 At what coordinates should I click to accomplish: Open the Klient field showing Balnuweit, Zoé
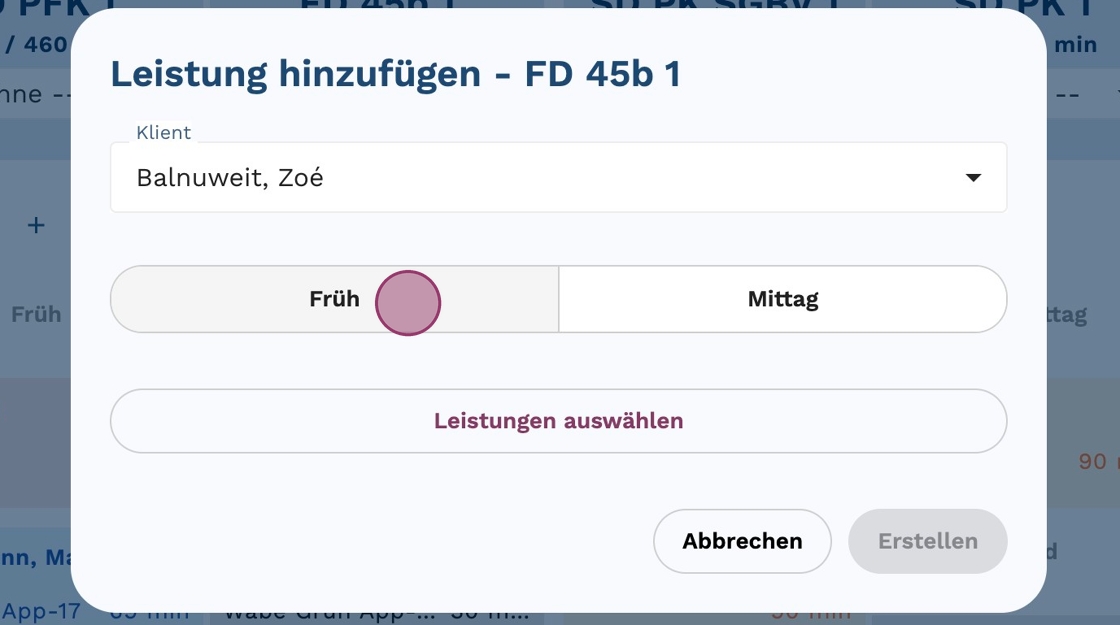[540, 178]
